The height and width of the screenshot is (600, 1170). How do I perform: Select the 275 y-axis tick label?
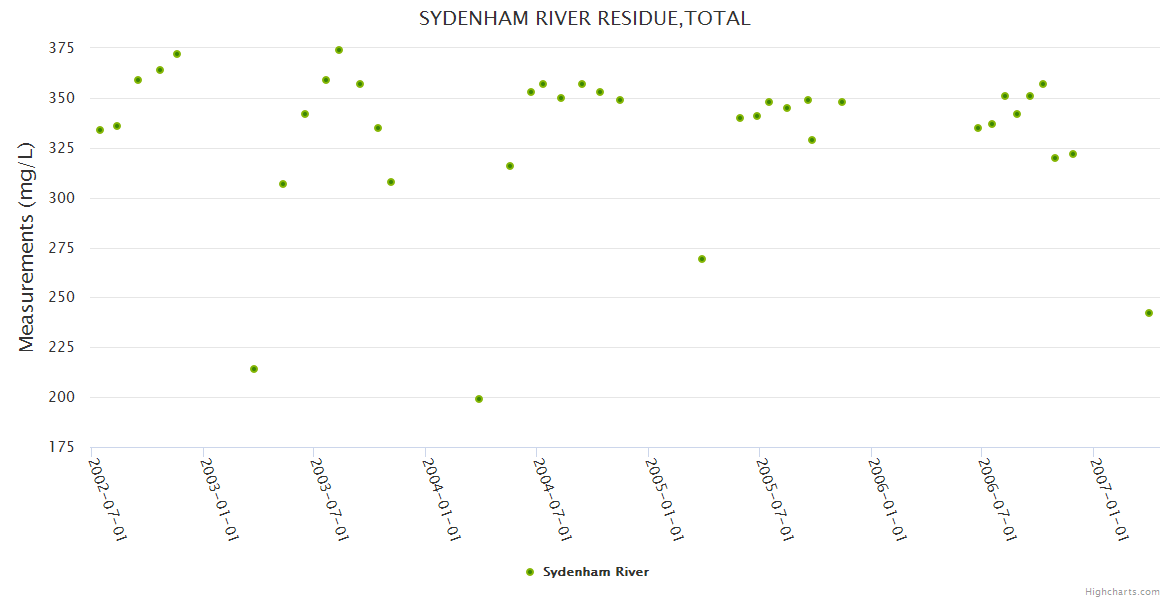(62, 248)
